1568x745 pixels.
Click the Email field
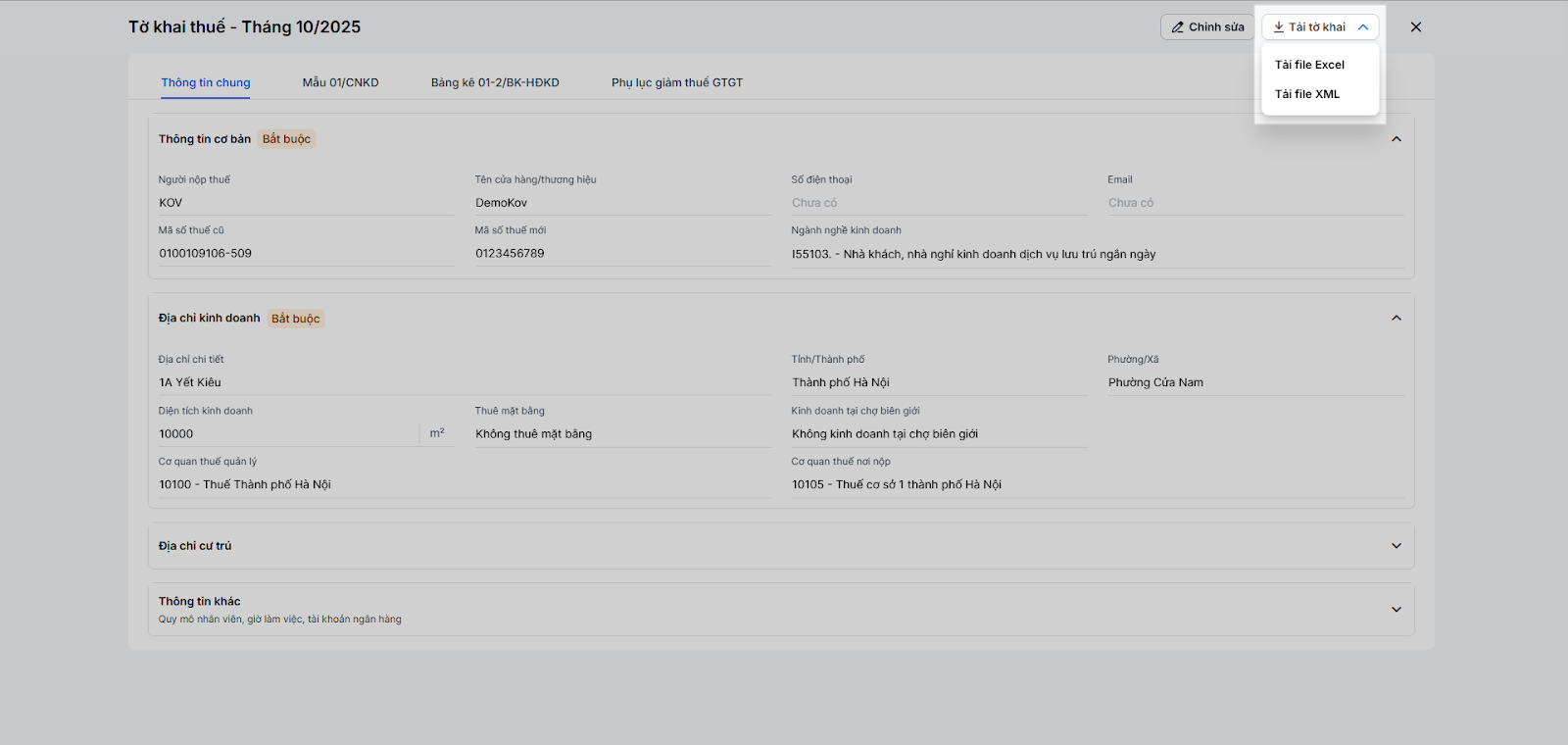[1254, 203]
